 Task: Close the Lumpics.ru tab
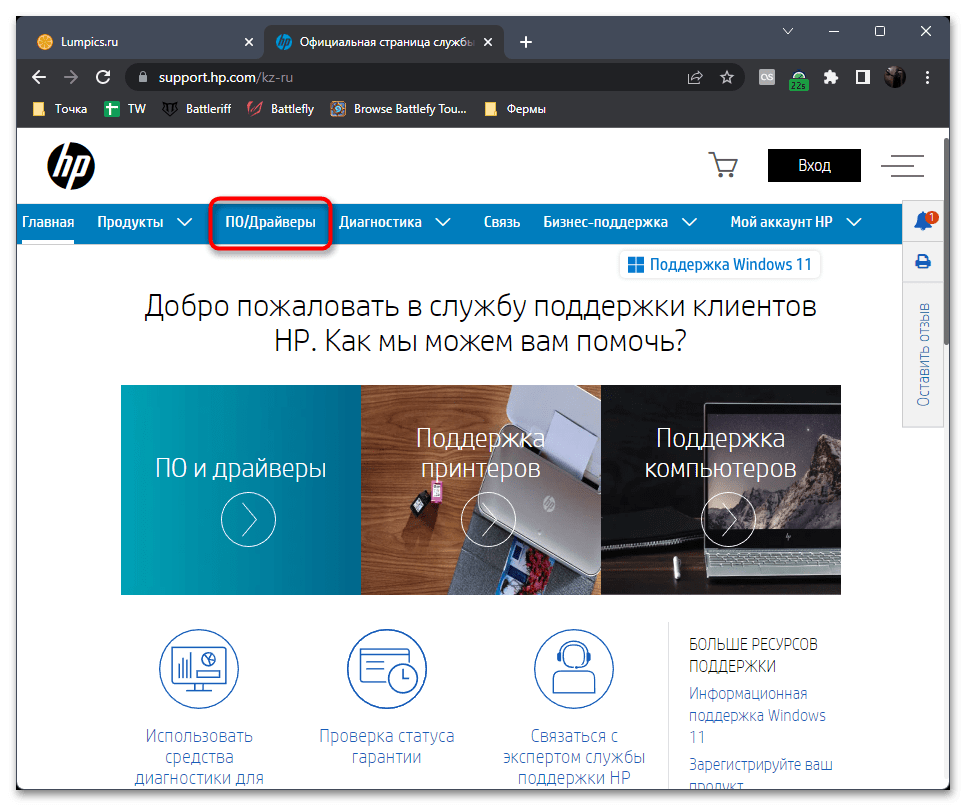pos(249,42)
